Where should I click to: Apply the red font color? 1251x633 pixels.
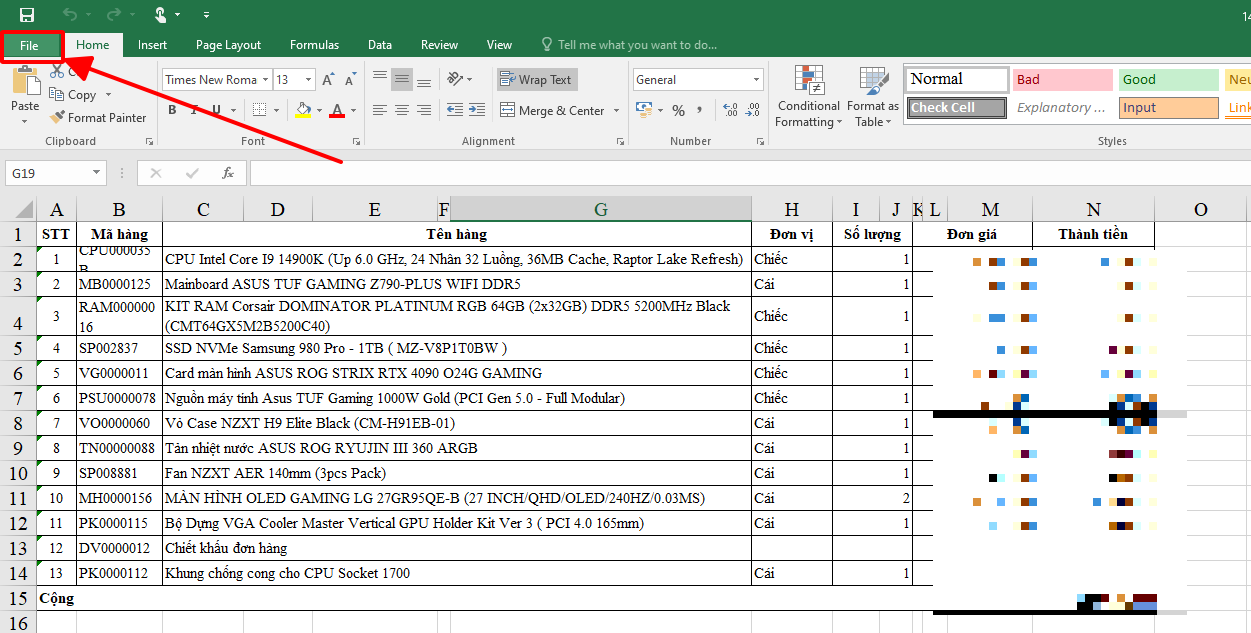[x=337, y=110]
